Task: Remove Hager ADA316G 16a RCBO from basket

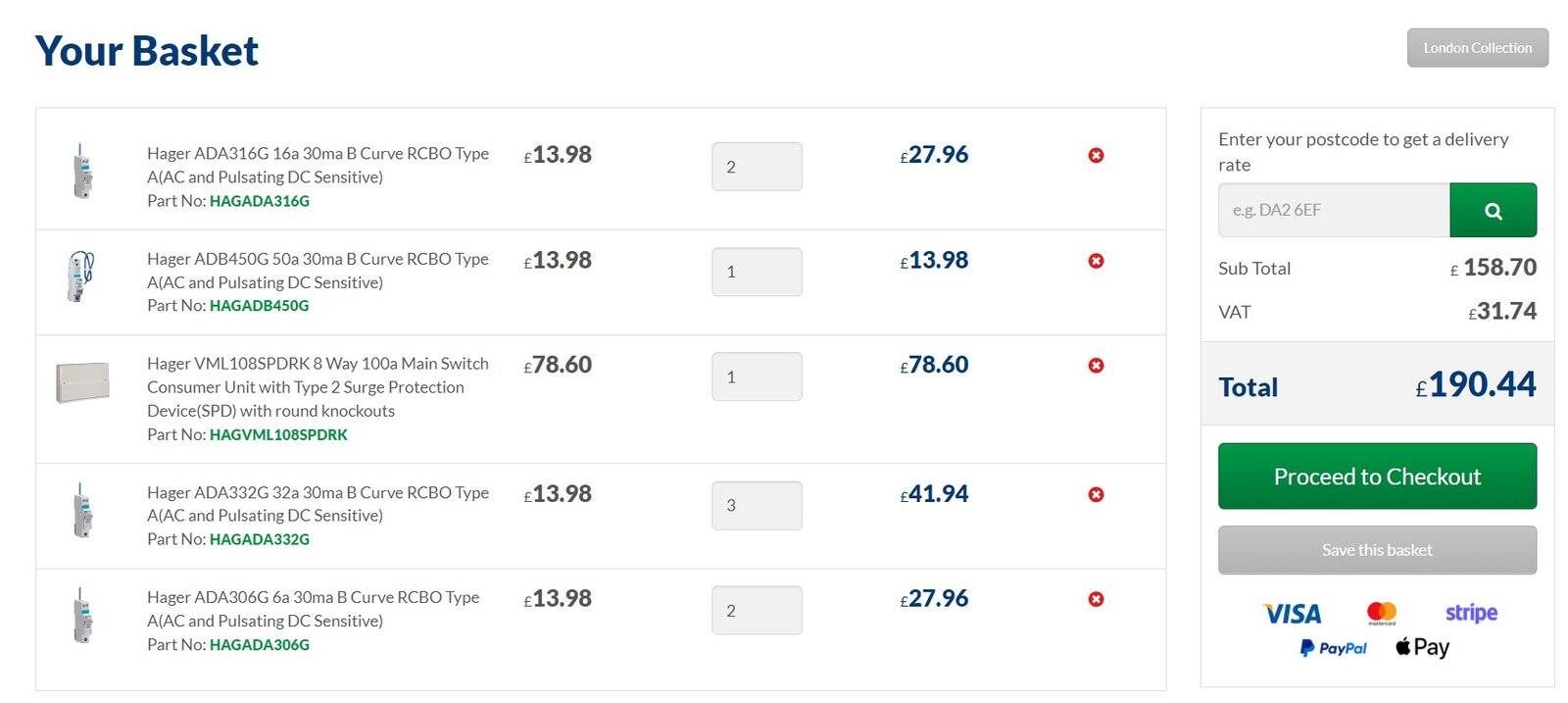Action: click(x=1096, y=155)
